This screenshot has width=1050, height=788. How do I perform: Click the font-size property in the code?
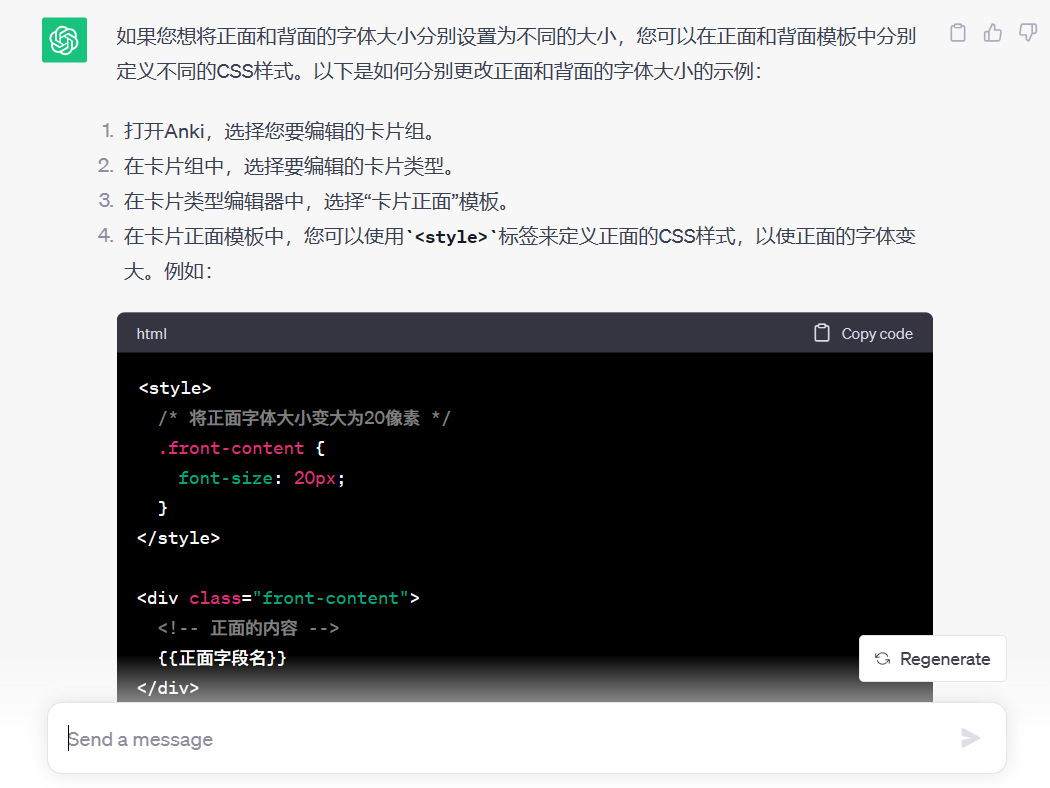[225, 478]
